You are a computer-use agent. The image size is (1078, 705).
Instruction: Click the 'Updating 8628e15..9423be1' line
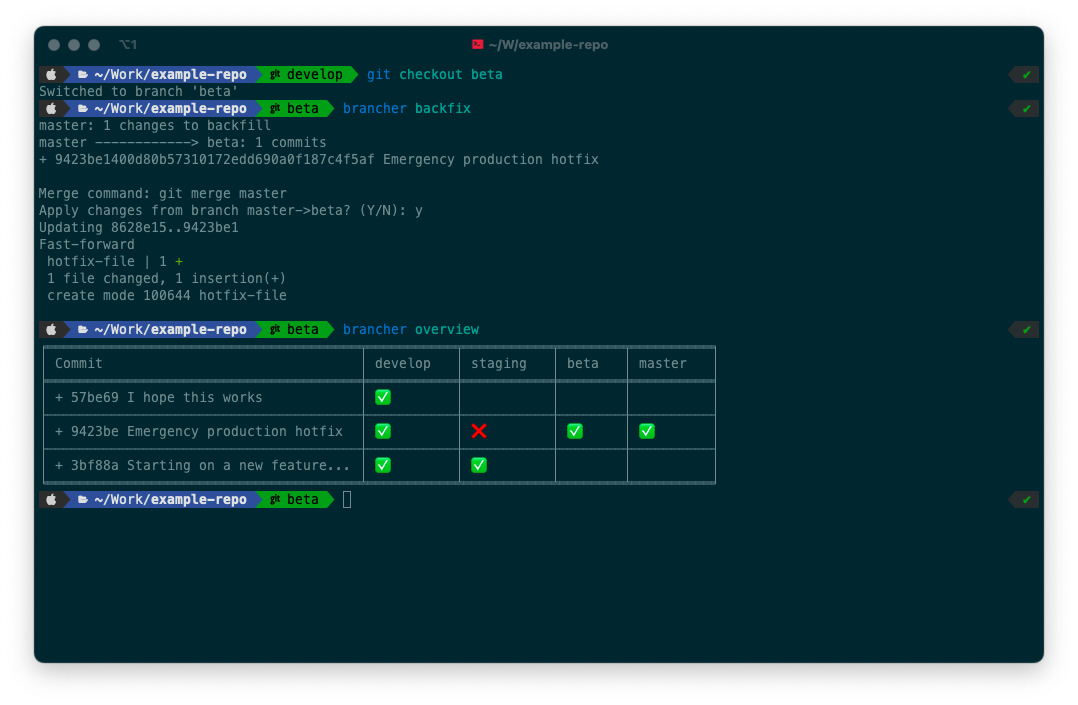[x=139, y=228]
